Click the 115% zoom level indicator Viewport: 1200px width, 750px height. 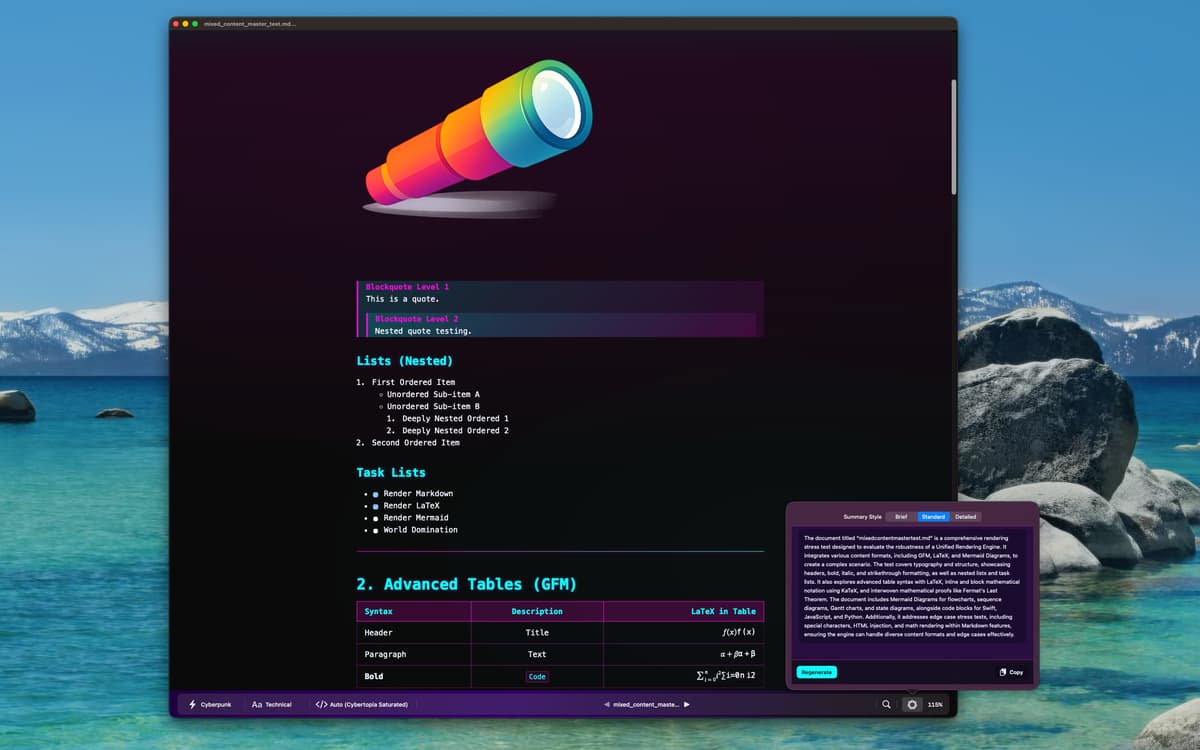(x=935, y=704)
